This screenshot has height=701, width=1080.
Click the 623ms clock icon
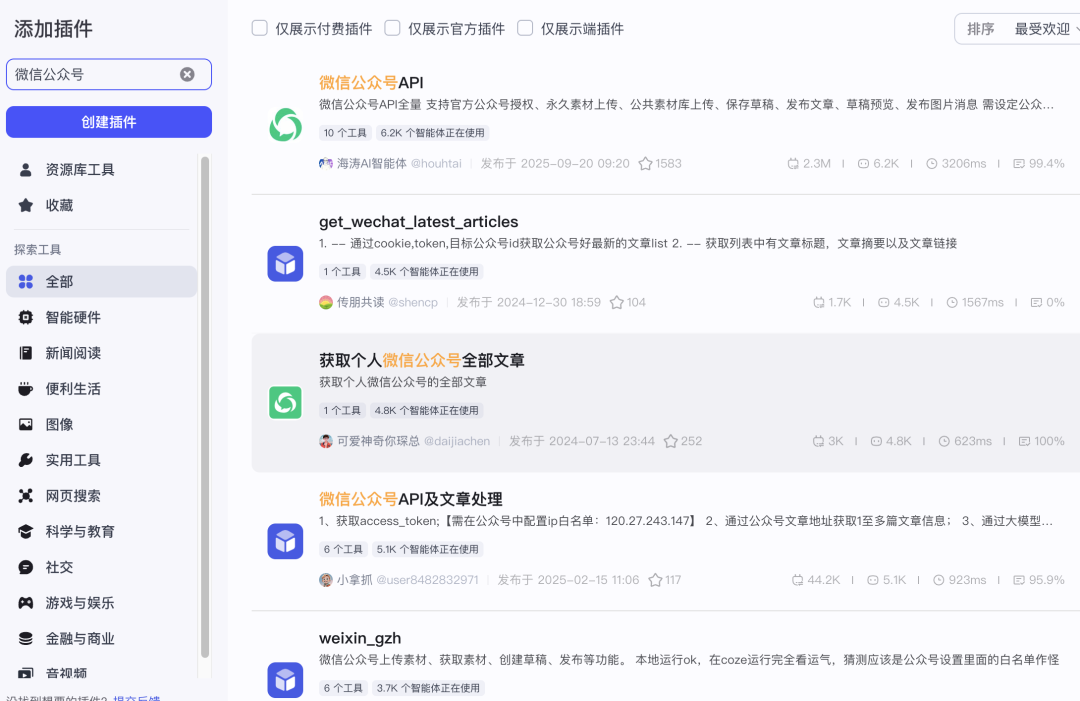[944, 441]
